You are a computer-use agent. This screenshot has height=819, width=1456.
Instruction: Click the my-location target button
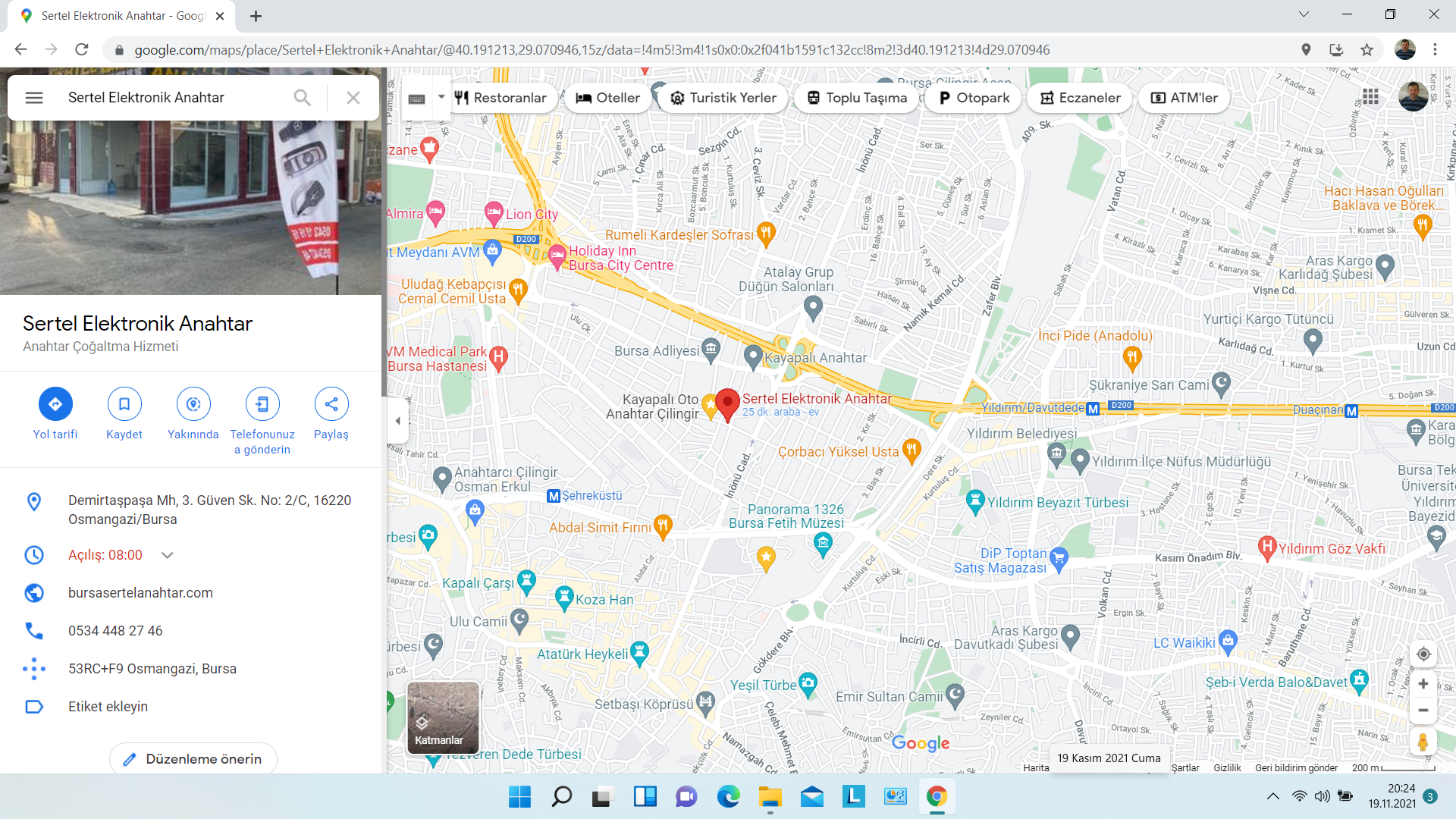click(x=1423, y=654)
